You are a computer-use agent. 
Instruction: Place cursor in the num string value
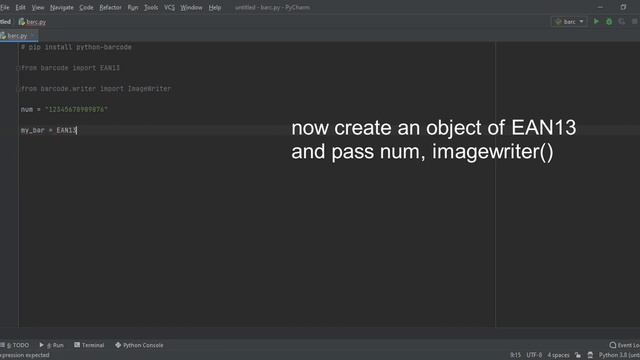[76, 109]
